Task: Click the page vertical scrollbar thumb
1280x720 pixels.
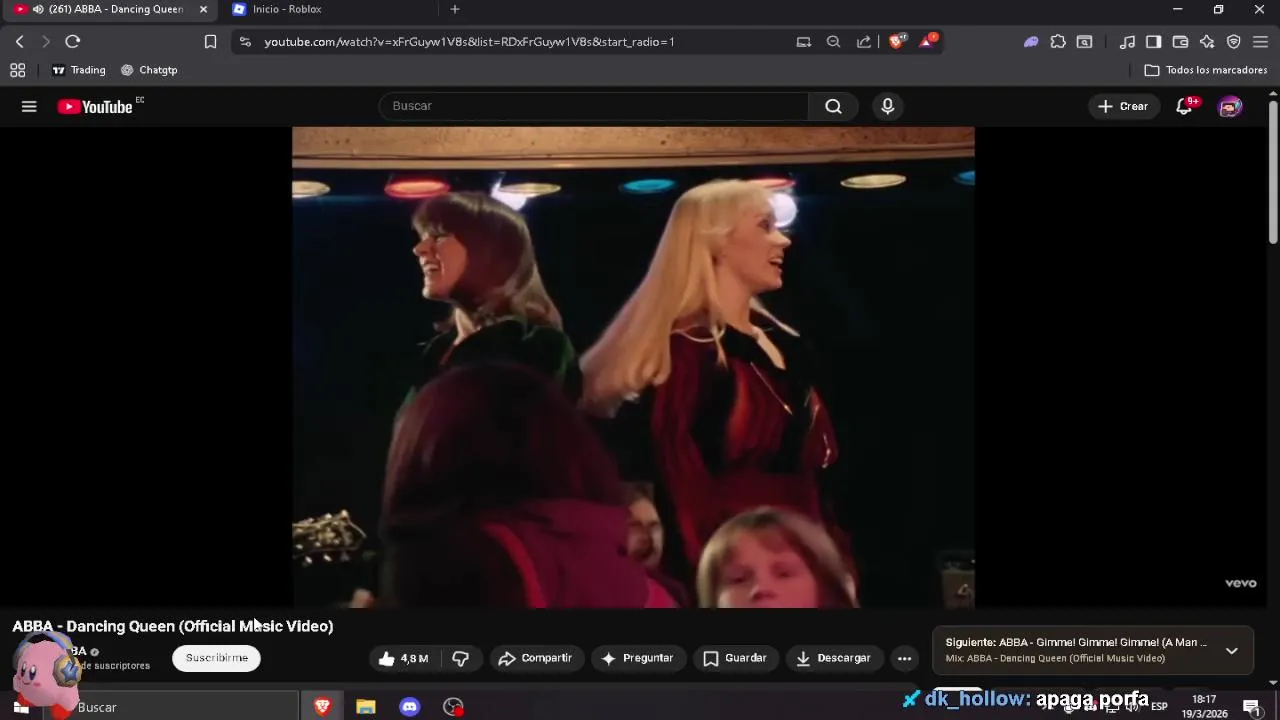Action: pyautogui.click(x=1273, y=172)
